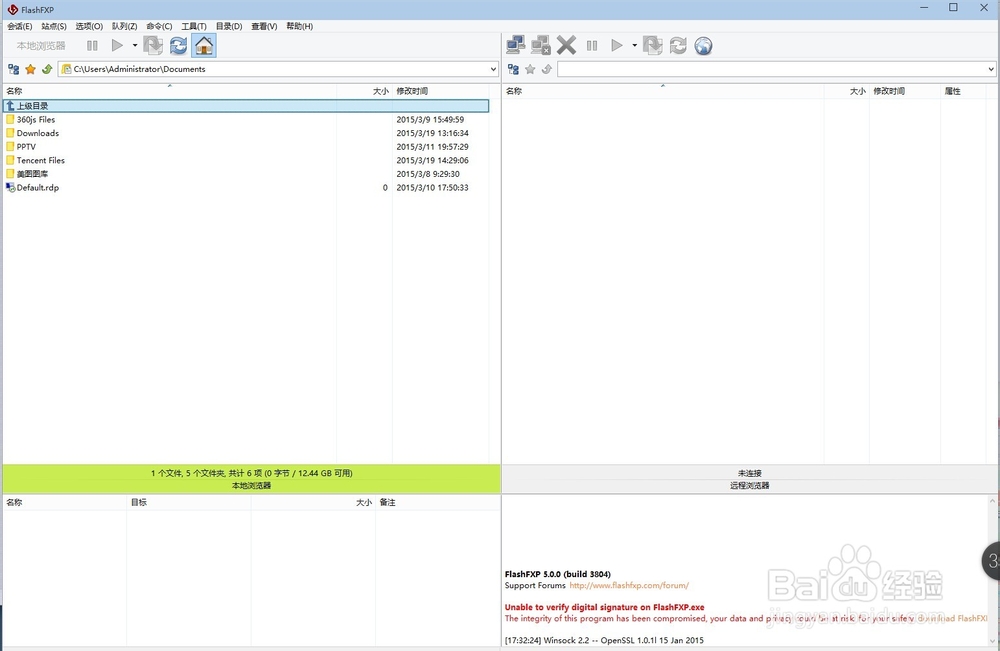The height and width of the screenshot is (651, 1000).
Task: Expand the local path dropdown arrow
Action: (x=493, y=69)
